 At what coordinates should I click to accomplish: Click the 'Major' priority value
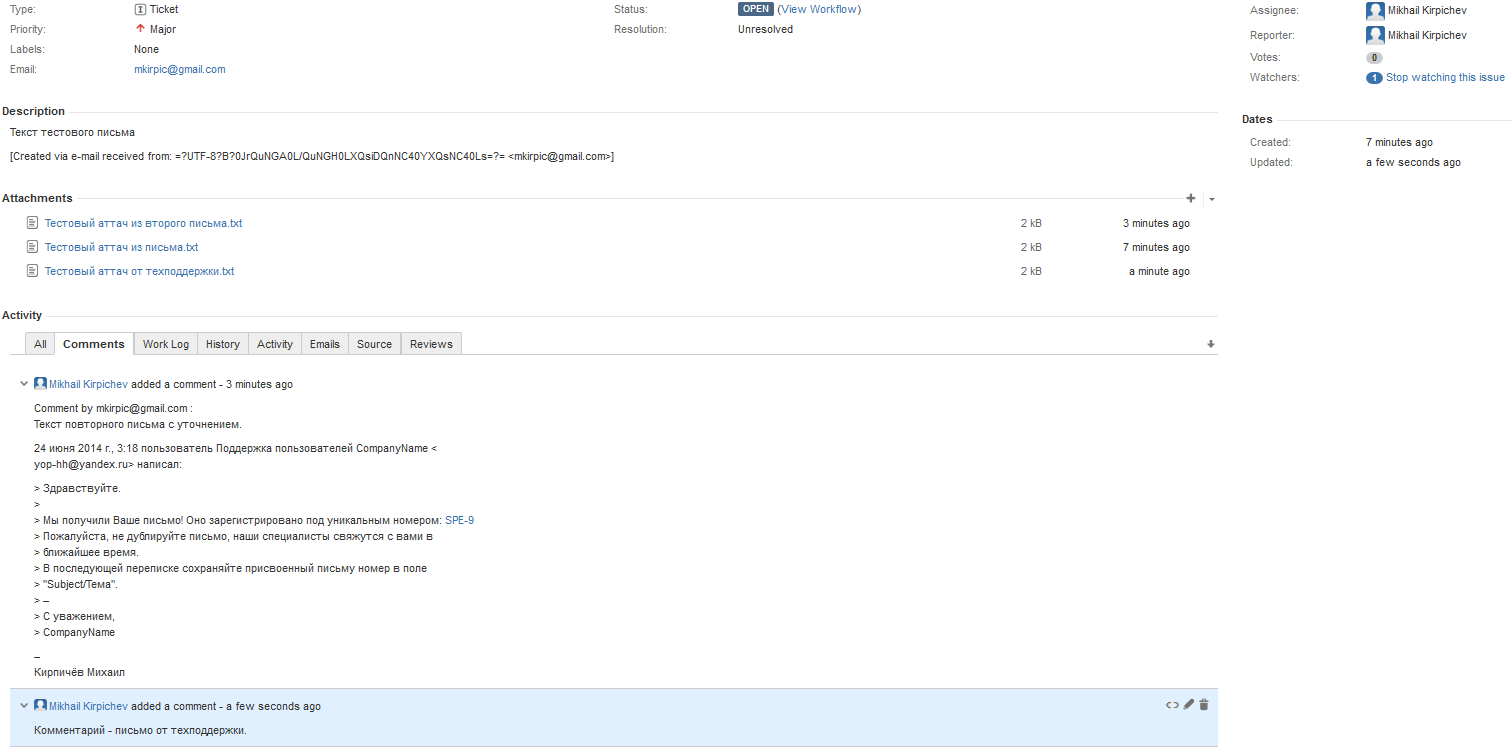pos(163,29)
